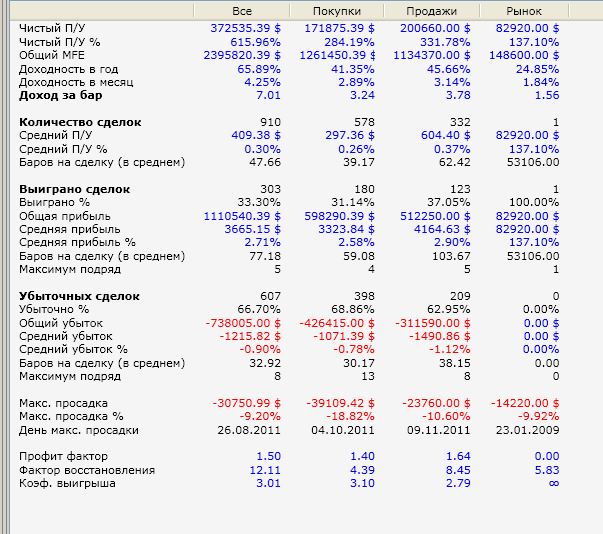Click the 'Продажи' column header
The image size is (603, 534).
click(x=431, y=11)
